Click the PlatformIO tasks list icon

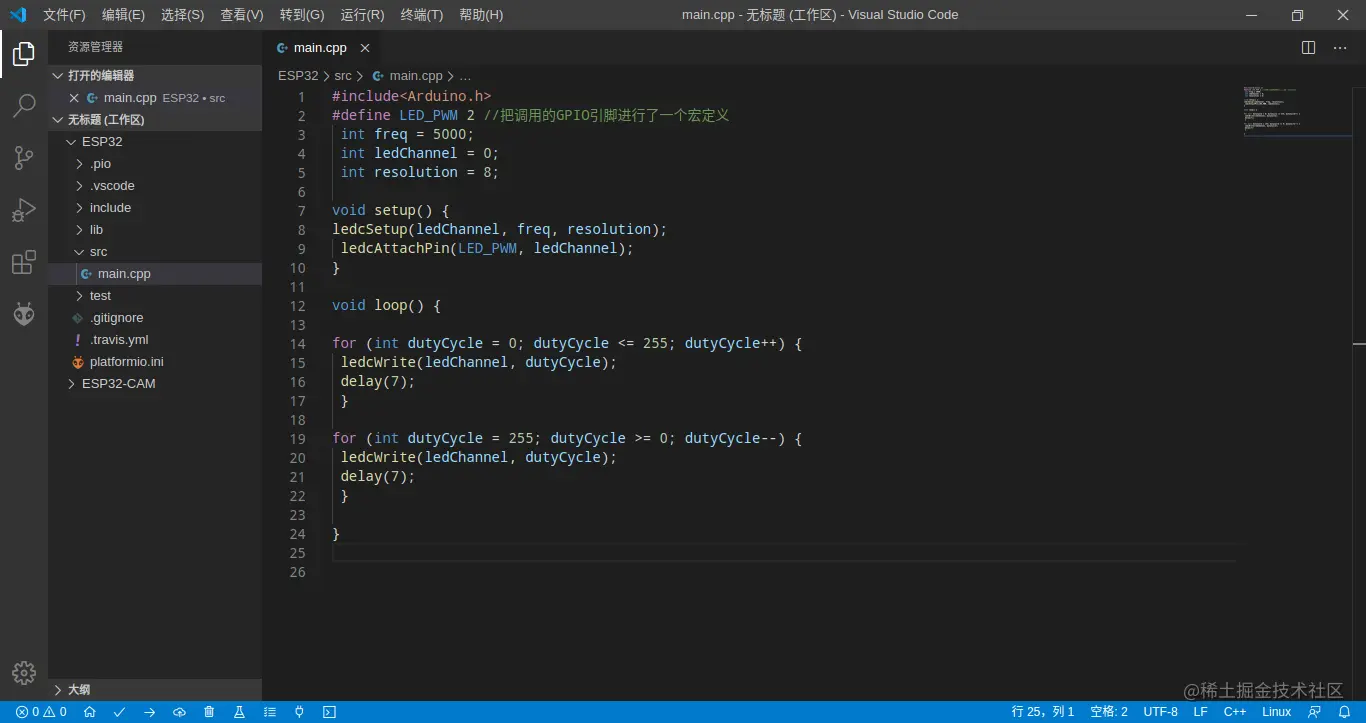[x=269, y=712]
